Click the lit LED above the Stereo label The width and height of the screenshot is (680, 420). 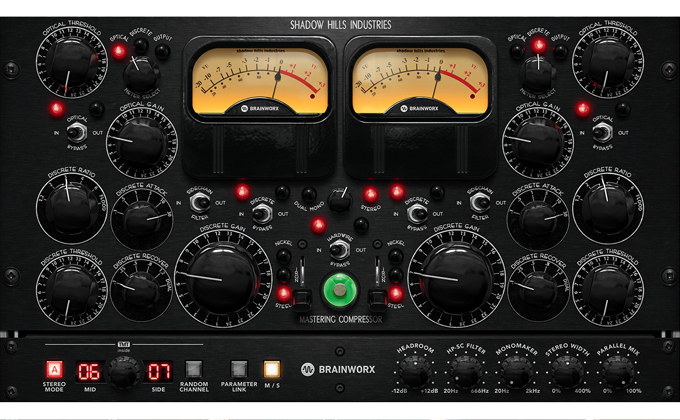point(370,194)
